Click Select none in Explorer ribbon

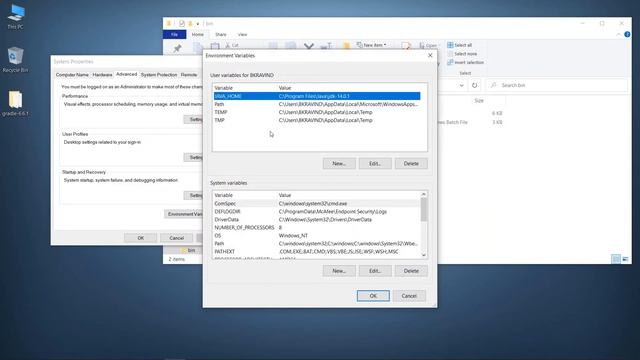coord(462,53)
